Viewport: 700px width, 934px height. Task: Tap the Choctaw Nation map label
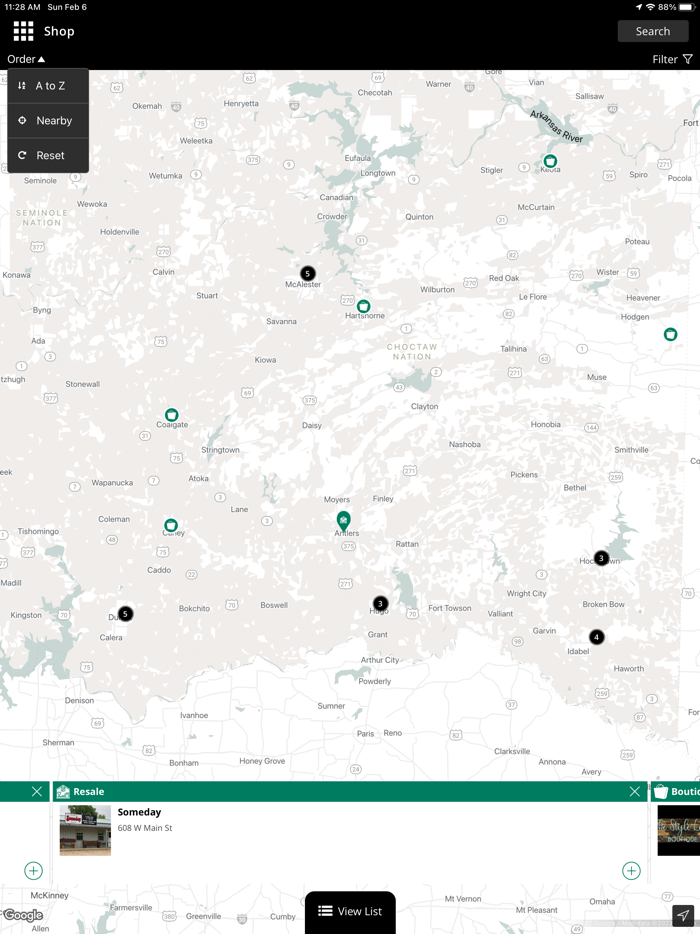pos(412,351)
